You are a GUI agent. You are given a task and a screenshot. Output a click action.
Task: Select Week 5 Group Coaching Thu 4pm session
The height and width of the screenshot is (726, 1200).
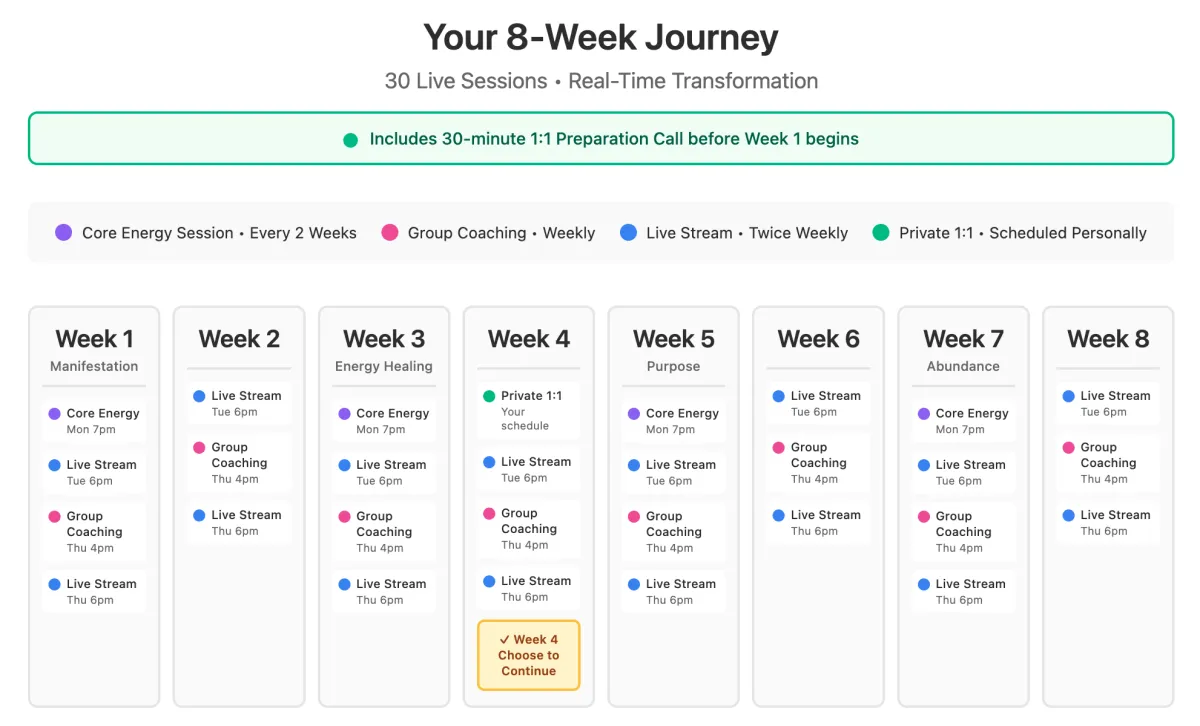[673, 532]
